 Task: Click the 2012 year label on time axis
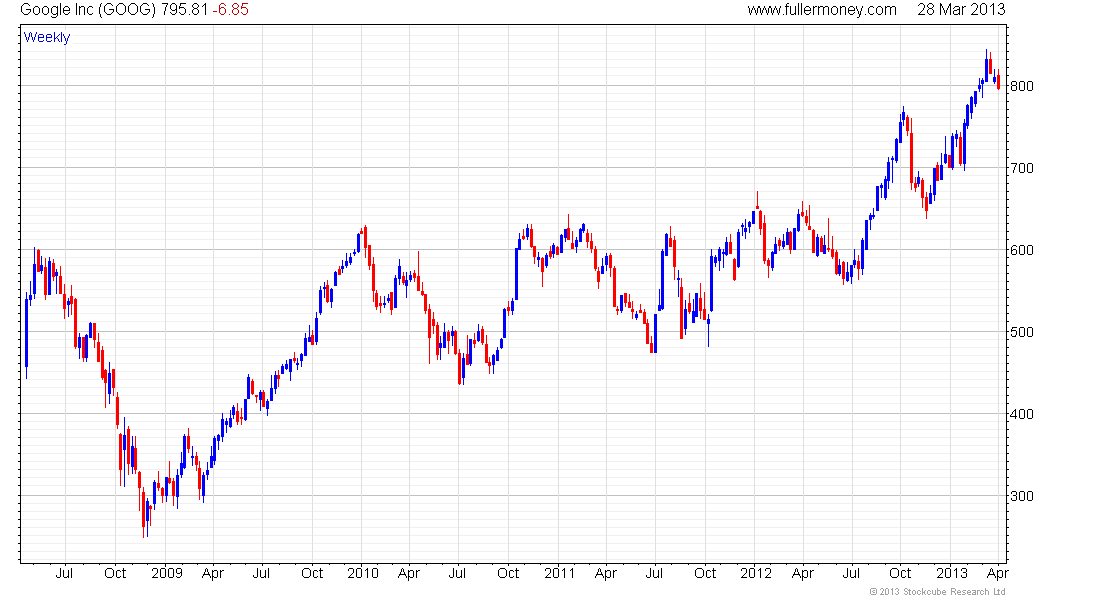point(756,573)
